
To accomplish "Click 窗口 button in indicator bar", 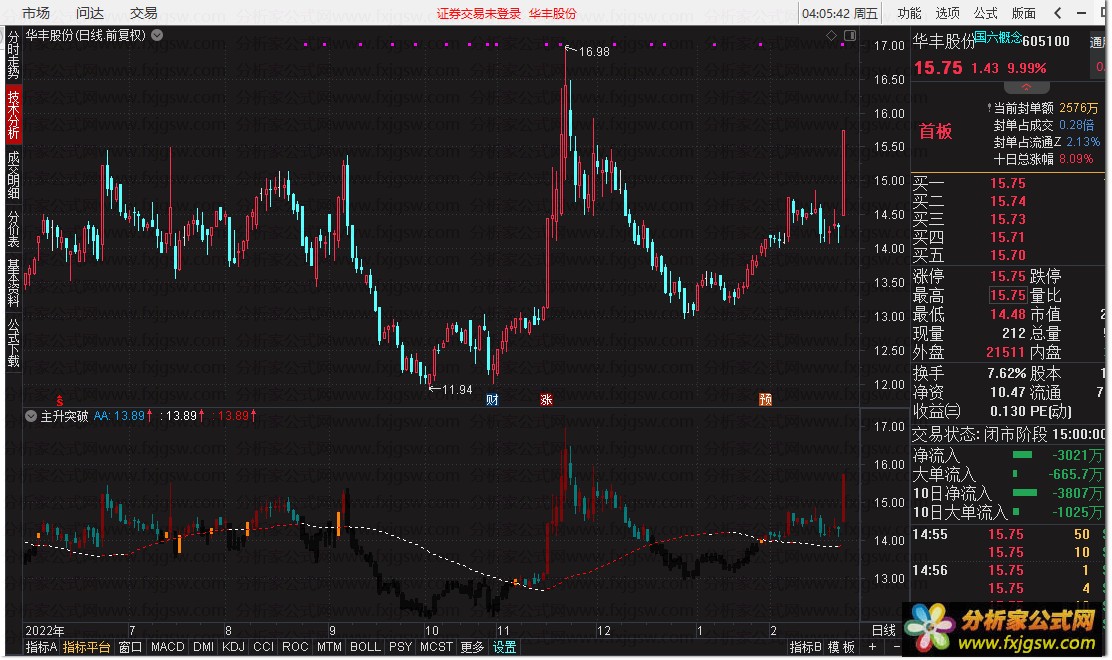I will point(130,647).
